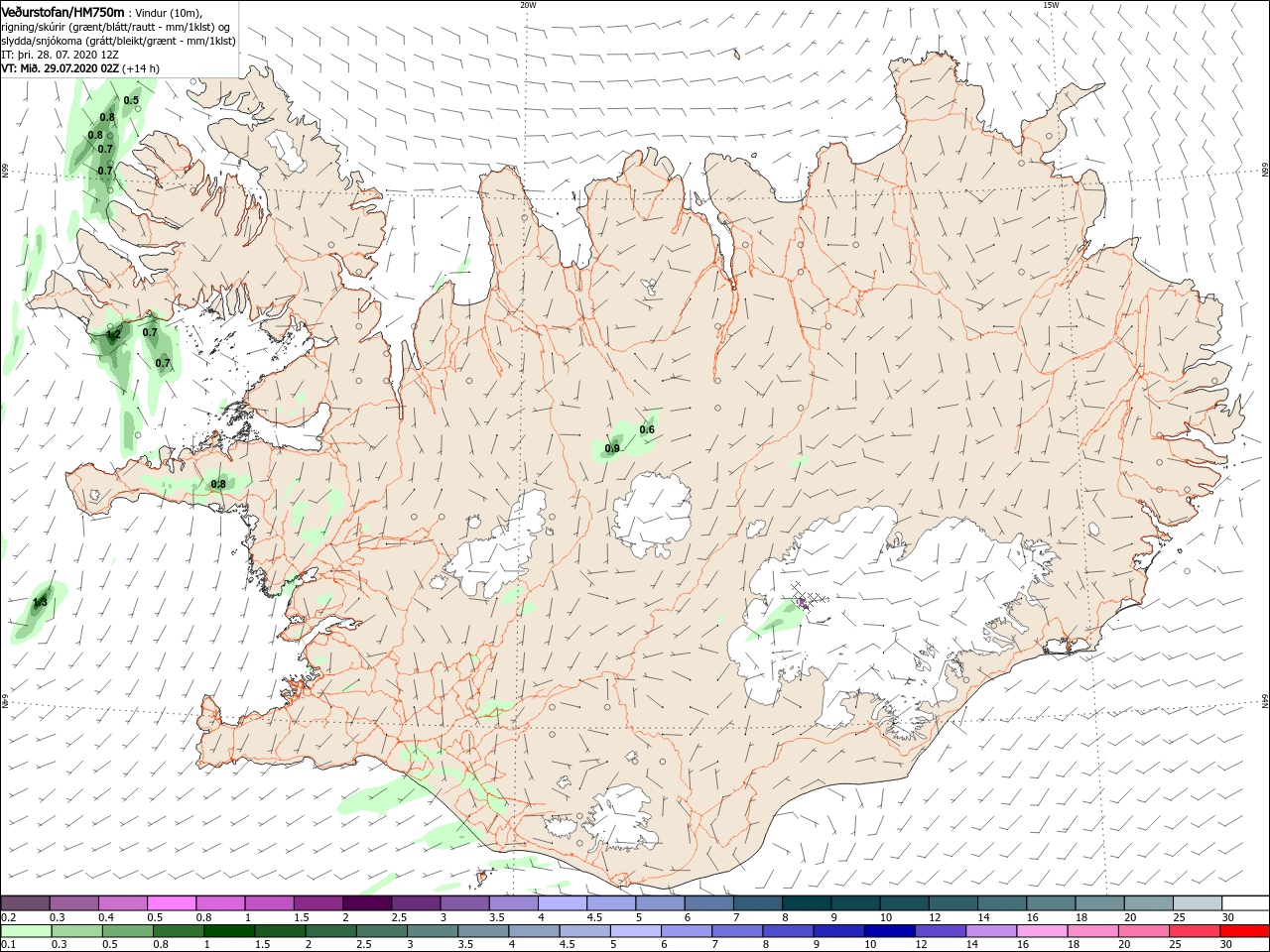Click the crimson swatch at 25, rain legend

(x=1194, y=931)
